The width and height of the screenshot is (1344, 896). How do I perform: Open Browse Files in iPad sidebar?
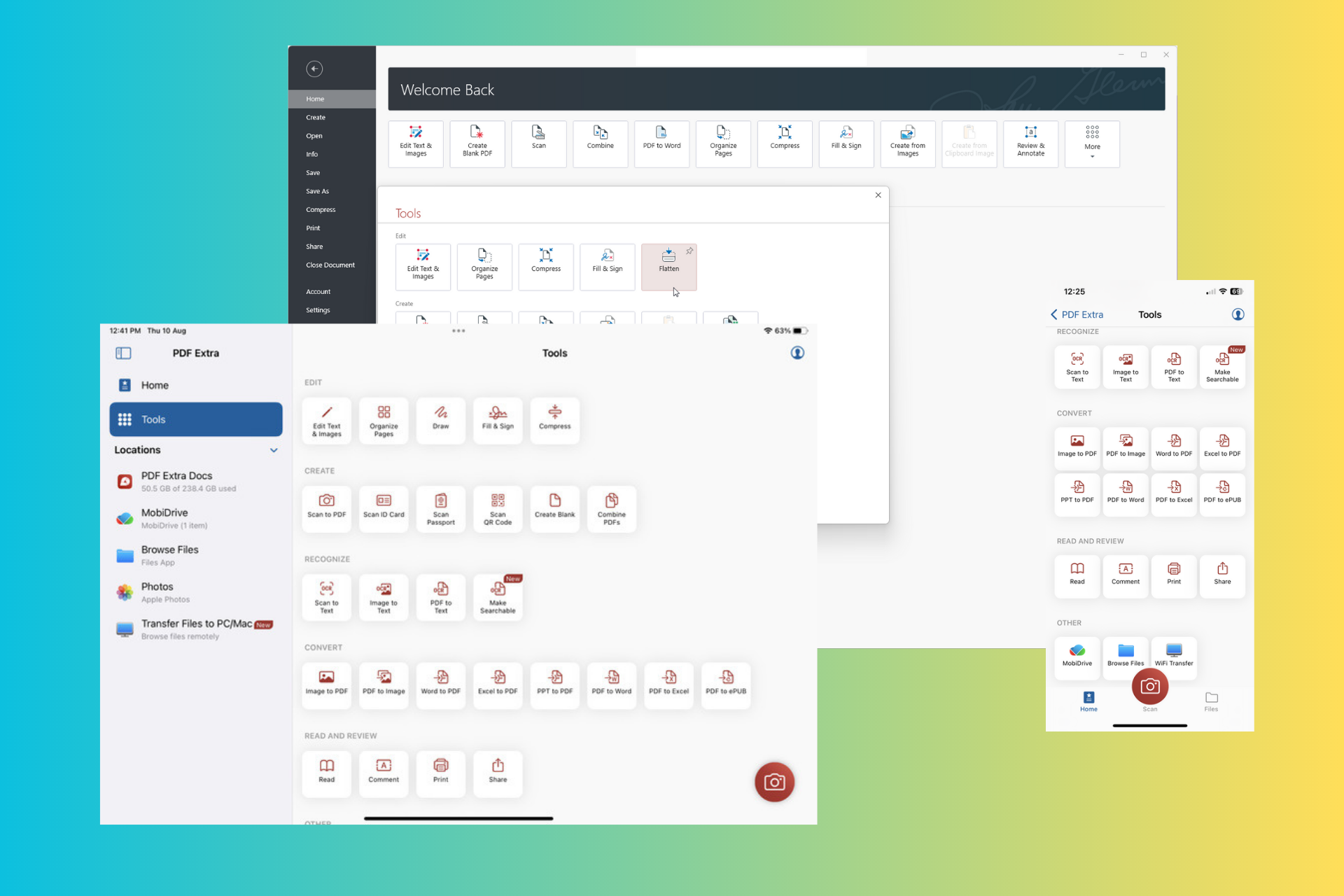[196, 556]
